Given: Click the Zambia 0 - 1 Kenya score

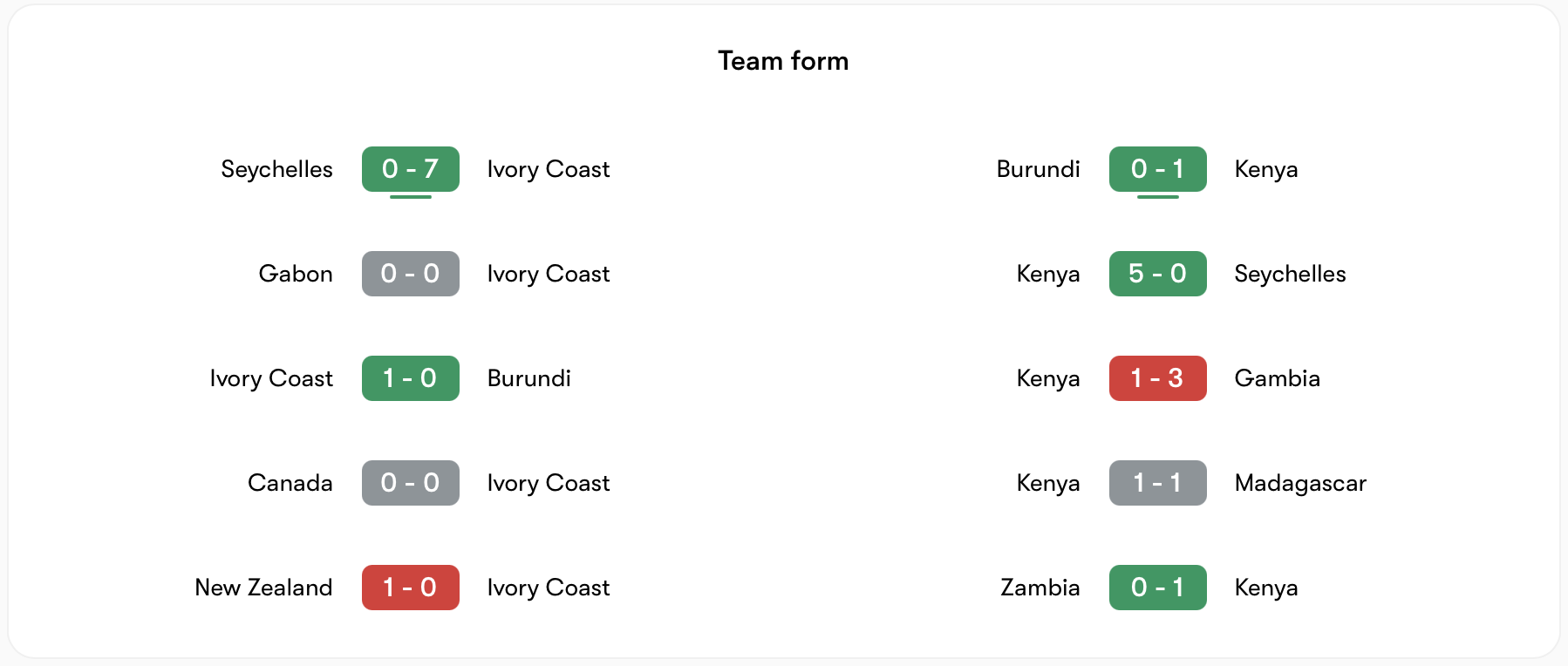Looking at the screenshot, I should [1157, 588].
